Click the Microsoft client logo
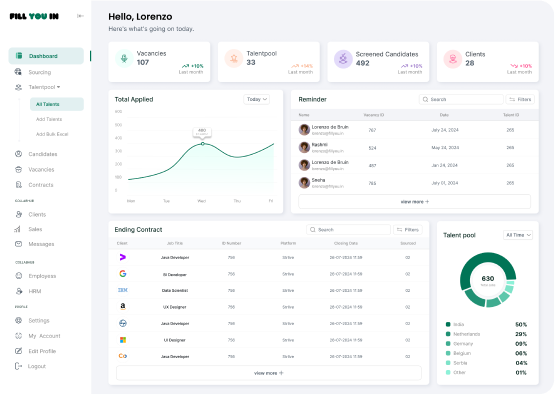555x395 pixels. click(x=123, y=340)
